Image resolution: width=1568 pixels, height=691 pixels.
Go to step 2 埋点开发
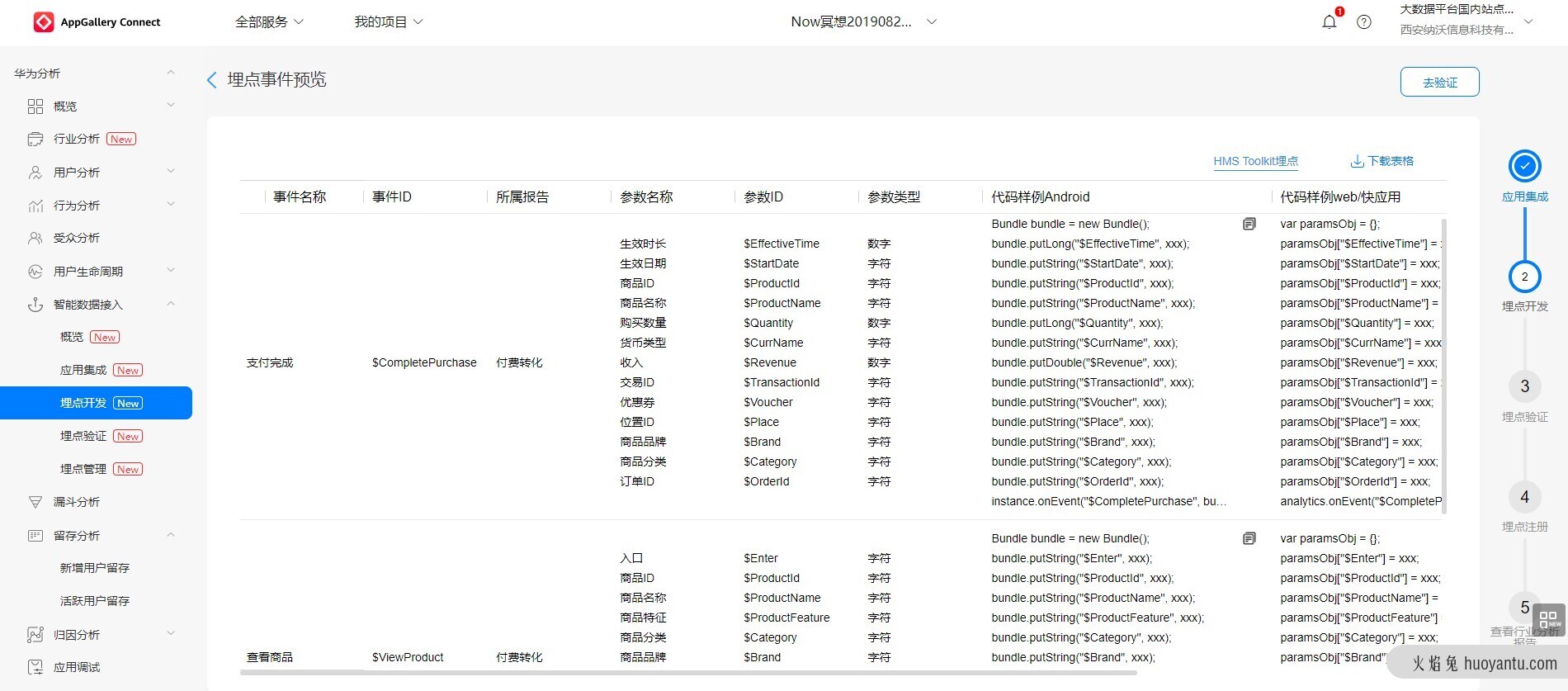[1524, 277]
